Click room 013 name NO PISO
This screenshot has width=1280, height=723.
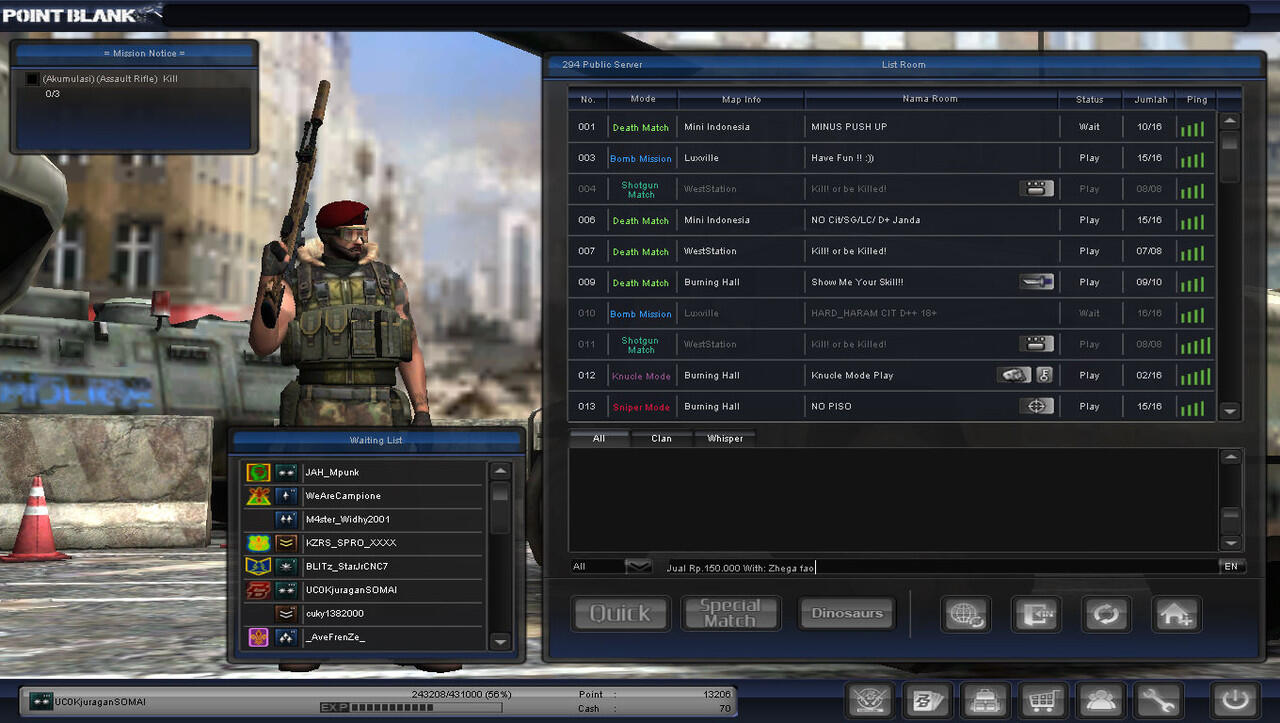pyautogui.click(x=831, y=406)
